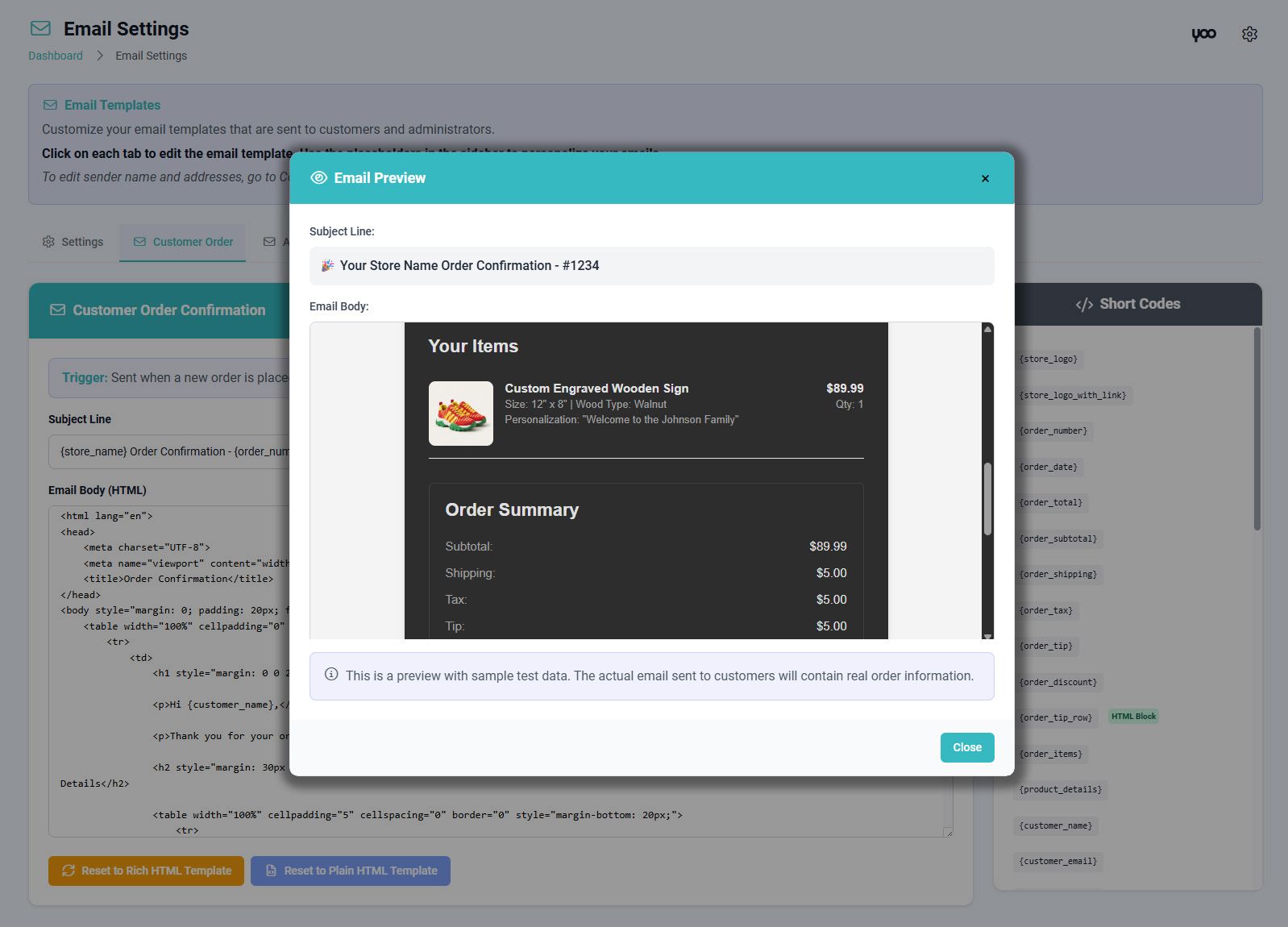Click the sneaker product thumbnail
1288x927 pixels.
coord(461,414)
